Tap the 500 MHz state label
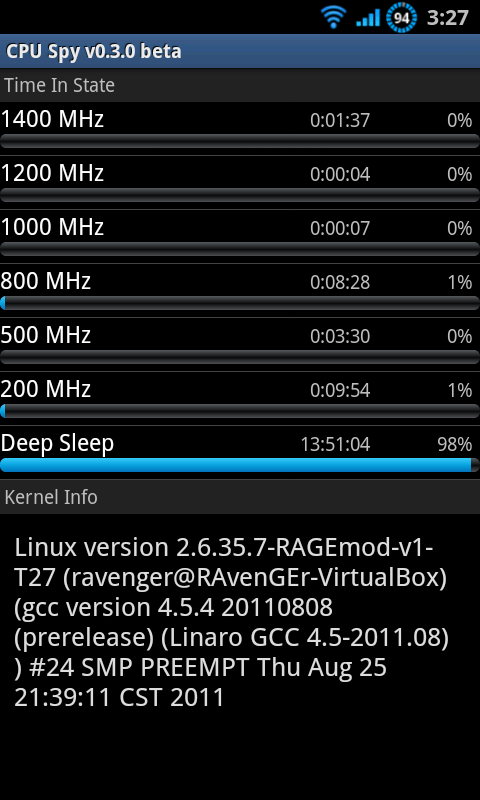Viewport: 480px width, 800px height. click(x=45, y=335)
